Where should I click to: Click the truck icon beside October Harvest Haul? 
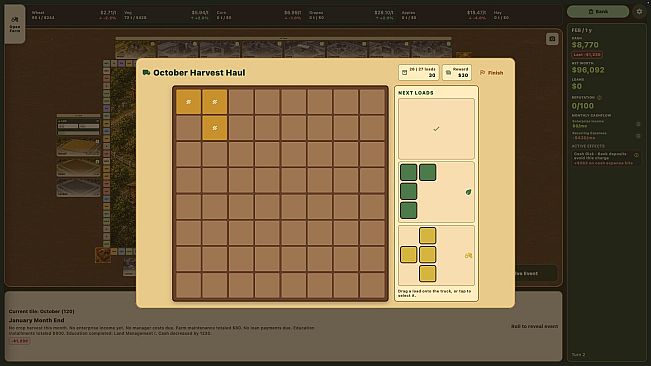click(x=146, y=73)
